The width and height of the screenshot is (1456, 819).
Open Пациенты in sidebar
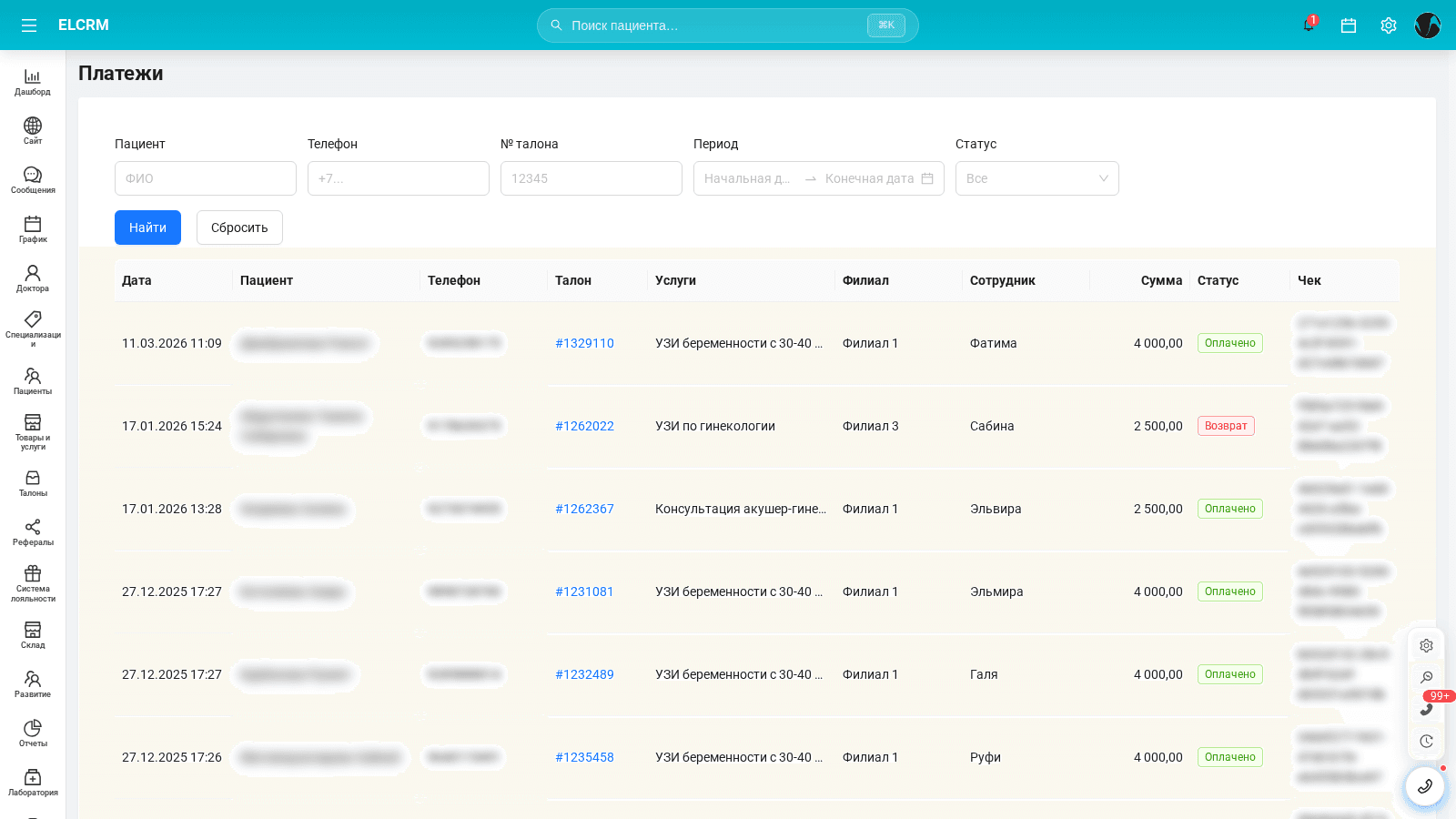coord(33,381)
